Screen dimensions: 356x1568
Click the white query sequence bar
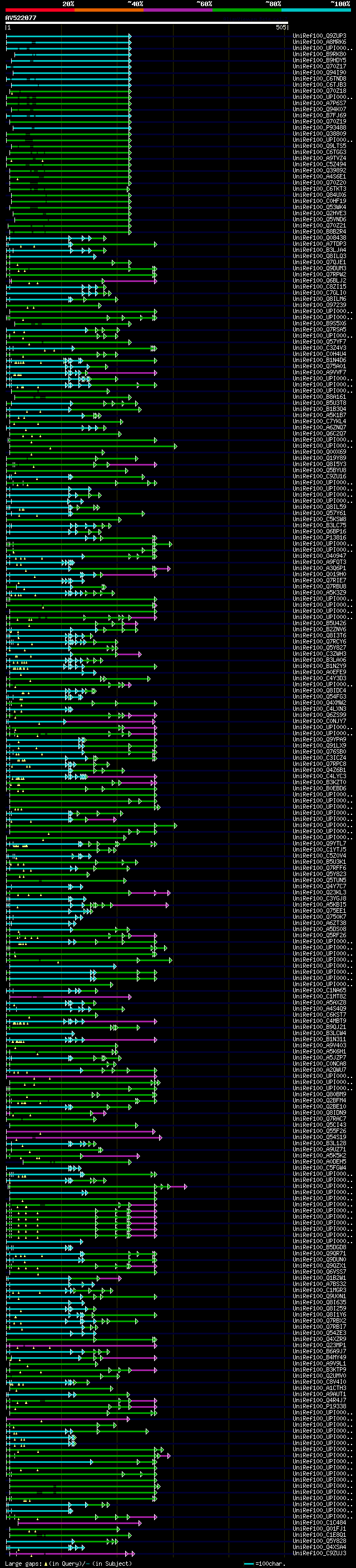tap(147, 23)
